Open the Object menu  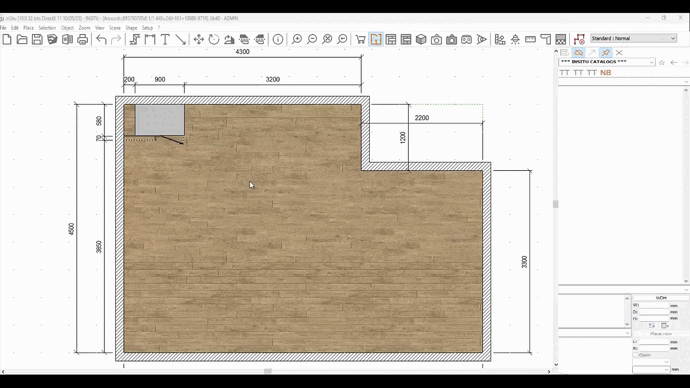click(x=67, y=28)
